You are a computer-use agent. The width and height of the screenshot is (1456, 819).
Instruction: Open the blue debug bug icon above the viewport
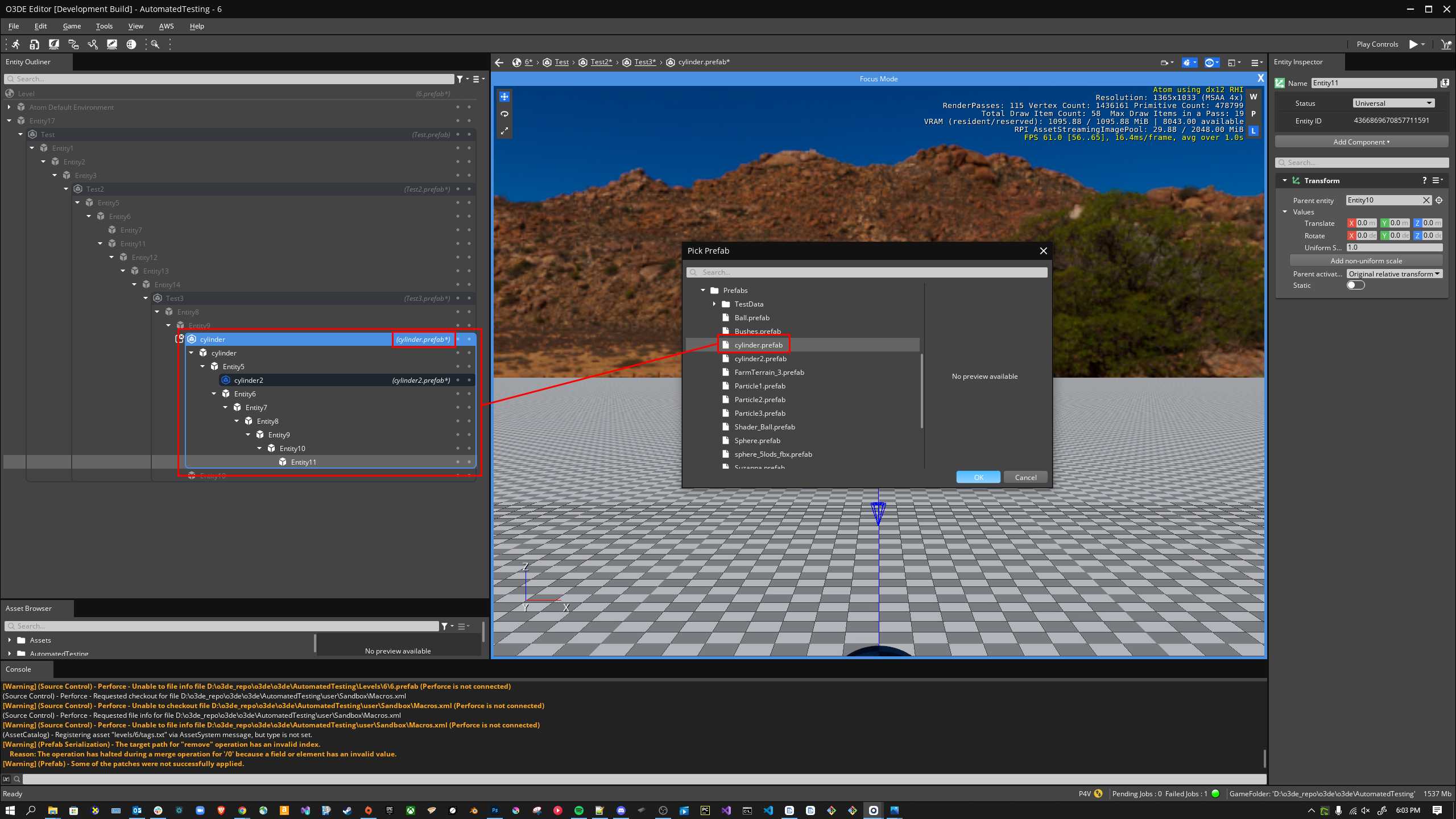click(1188, 63)
